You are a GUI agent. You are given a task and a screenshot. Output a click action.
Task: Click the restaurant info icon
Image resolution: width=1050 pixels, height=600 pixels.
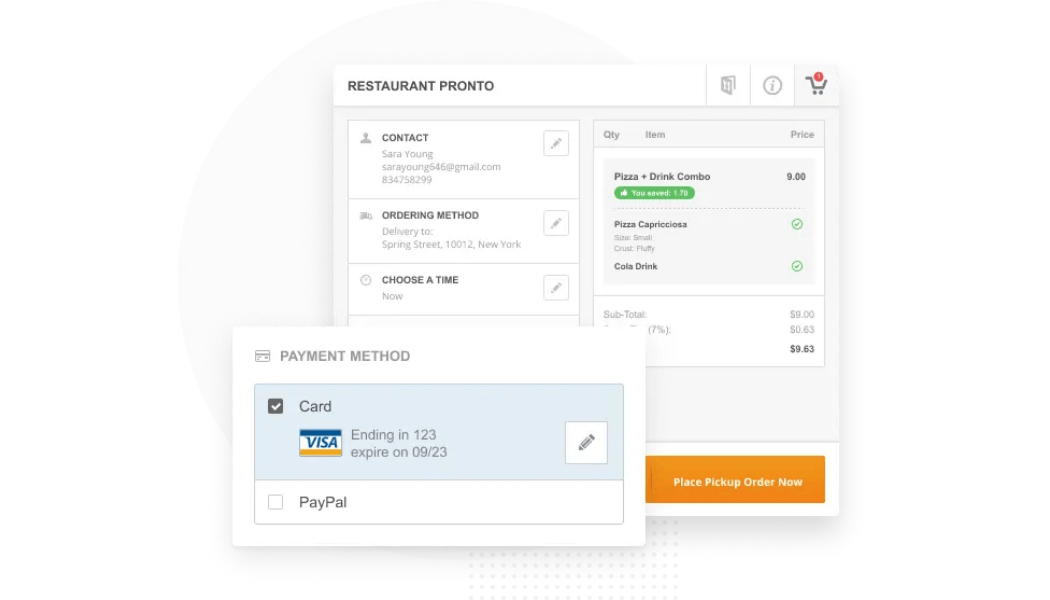772,85
